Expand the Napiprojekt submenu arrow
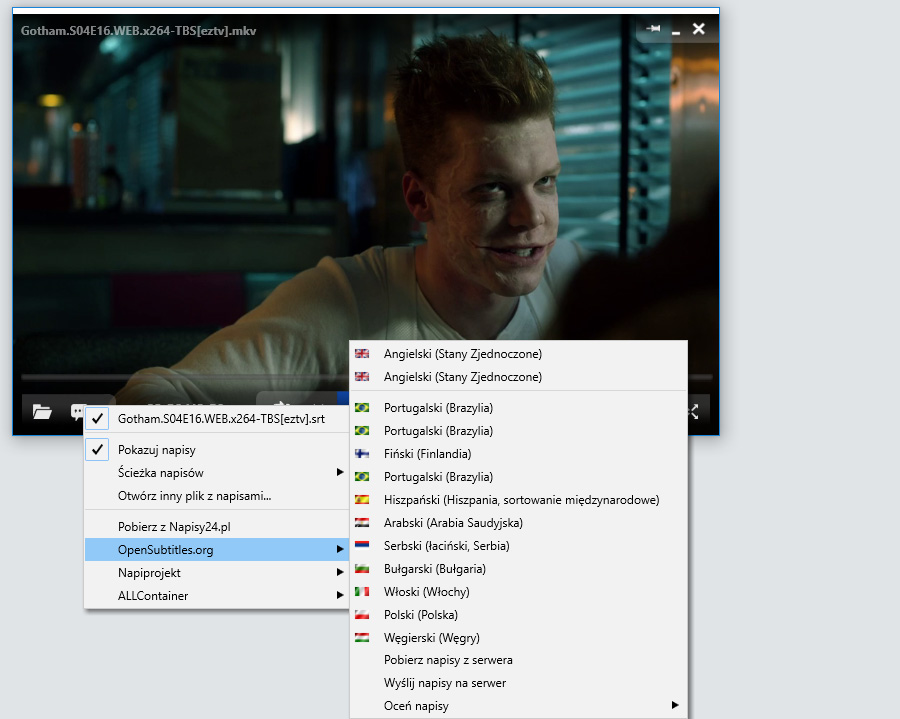 340,572
